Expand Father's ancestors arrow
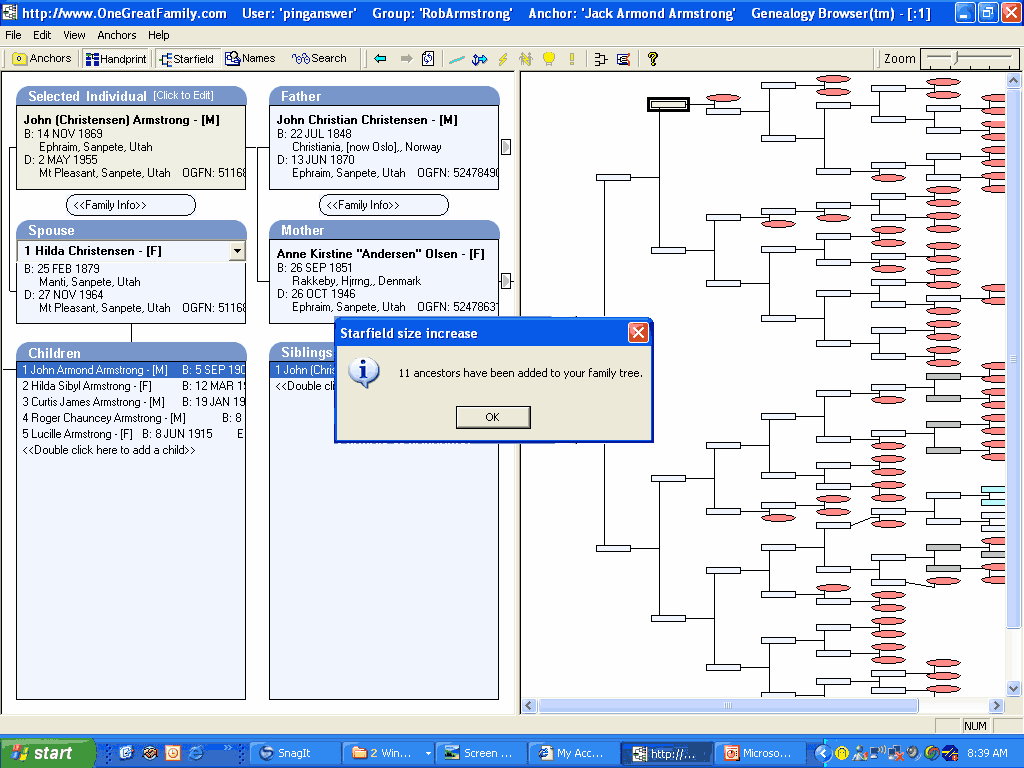 506,147
